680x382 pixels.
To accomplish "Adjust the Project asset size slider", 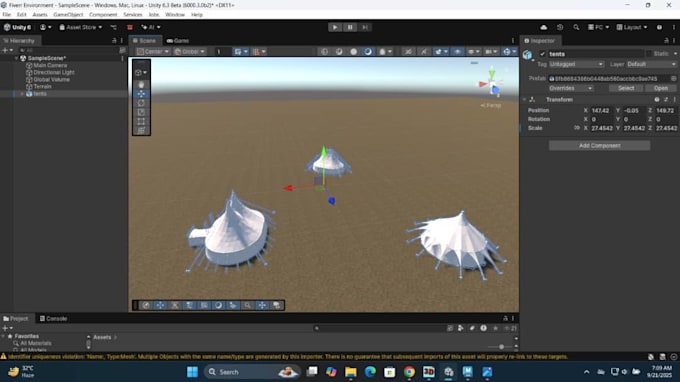I will click(x=501, y=347).
